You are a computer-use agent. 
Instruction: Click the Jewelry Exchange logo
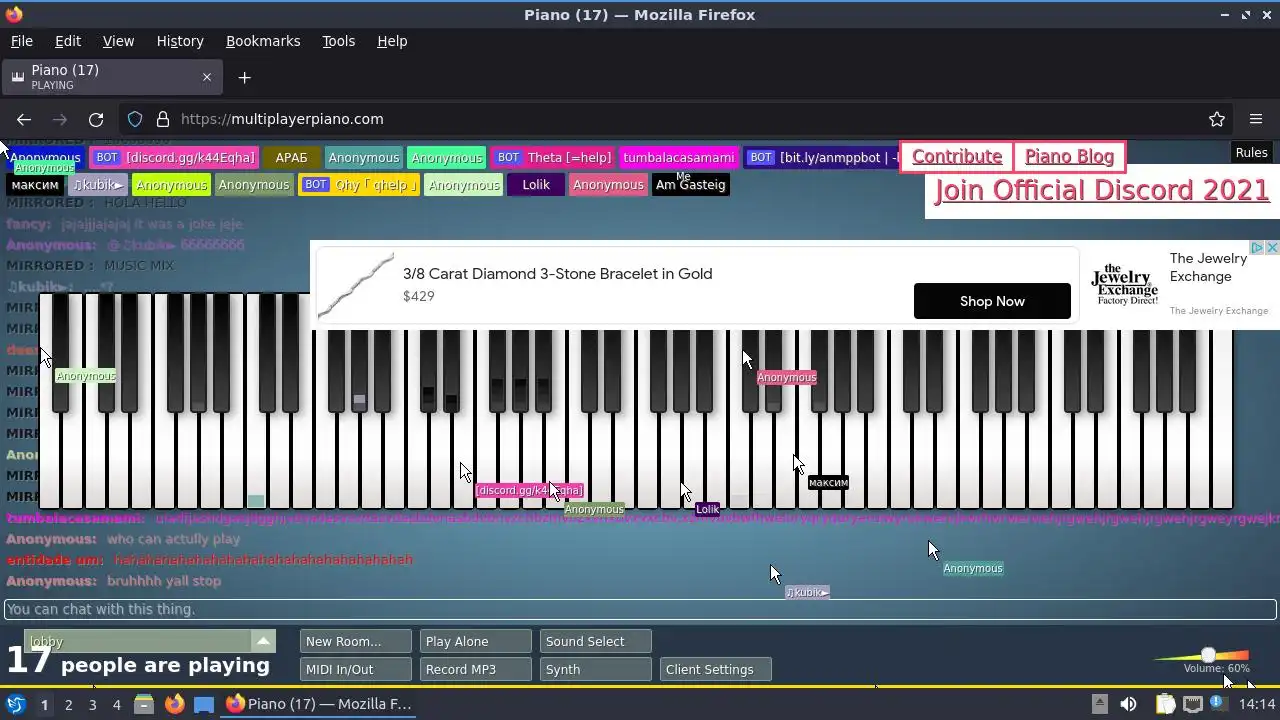click(x=1123, y=285)
